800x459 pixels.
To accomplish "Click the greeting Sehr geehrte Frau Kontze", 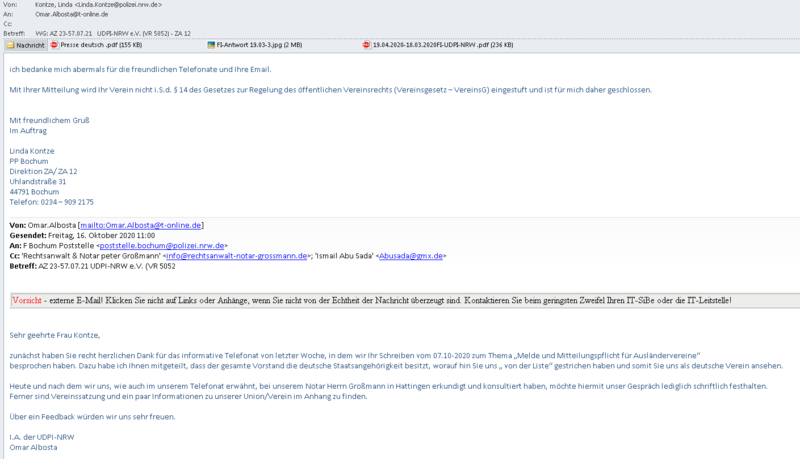I will point(55,335).
